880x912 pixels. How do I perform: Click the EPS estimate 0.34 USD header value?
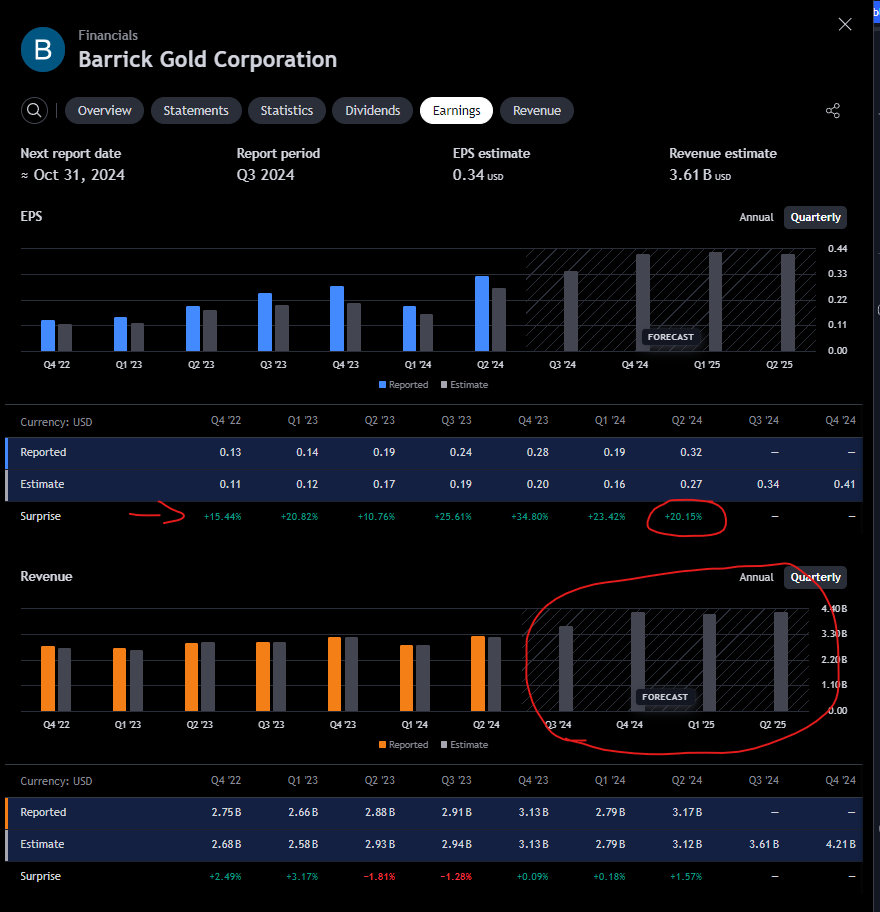(478, 175)
